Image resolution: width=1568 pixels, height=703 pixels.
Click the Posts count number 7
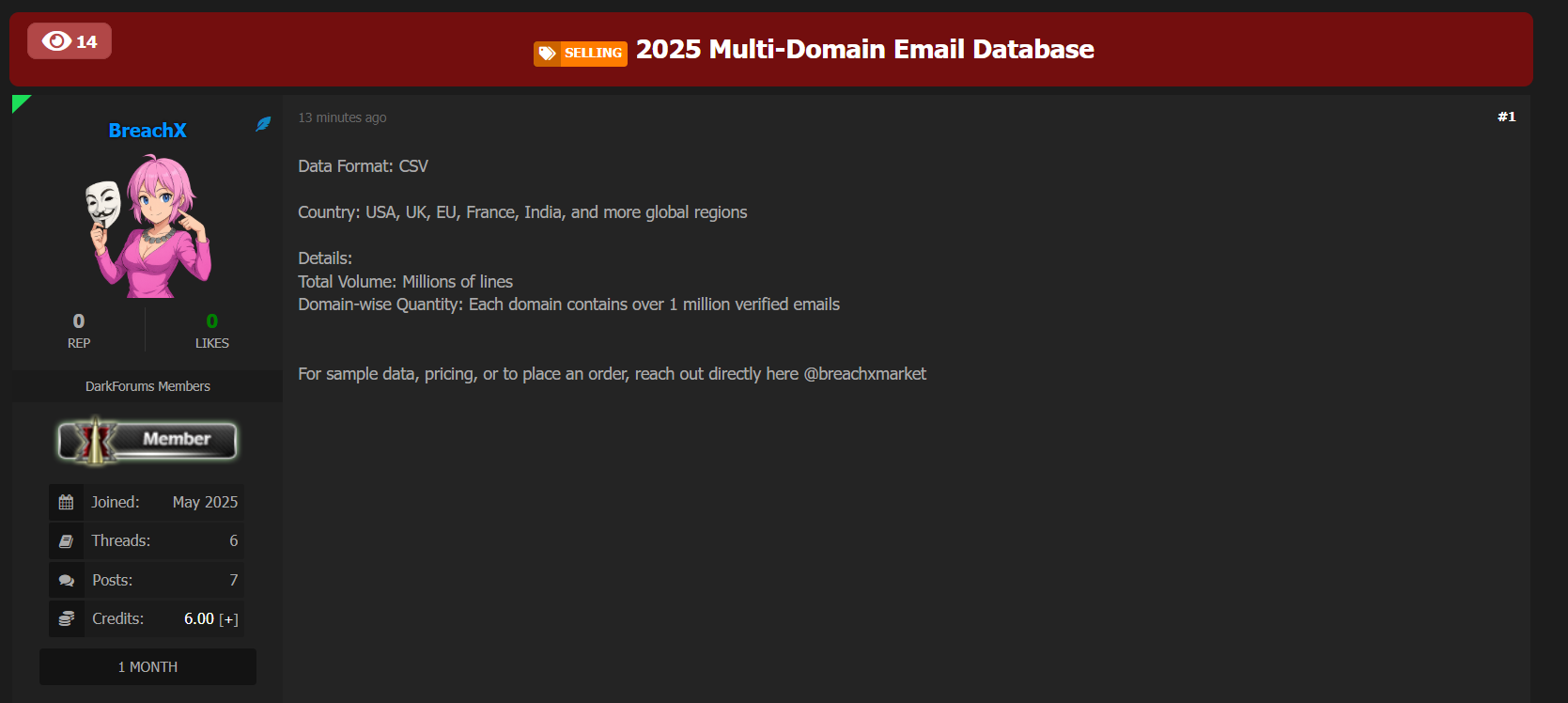[233, 581]
